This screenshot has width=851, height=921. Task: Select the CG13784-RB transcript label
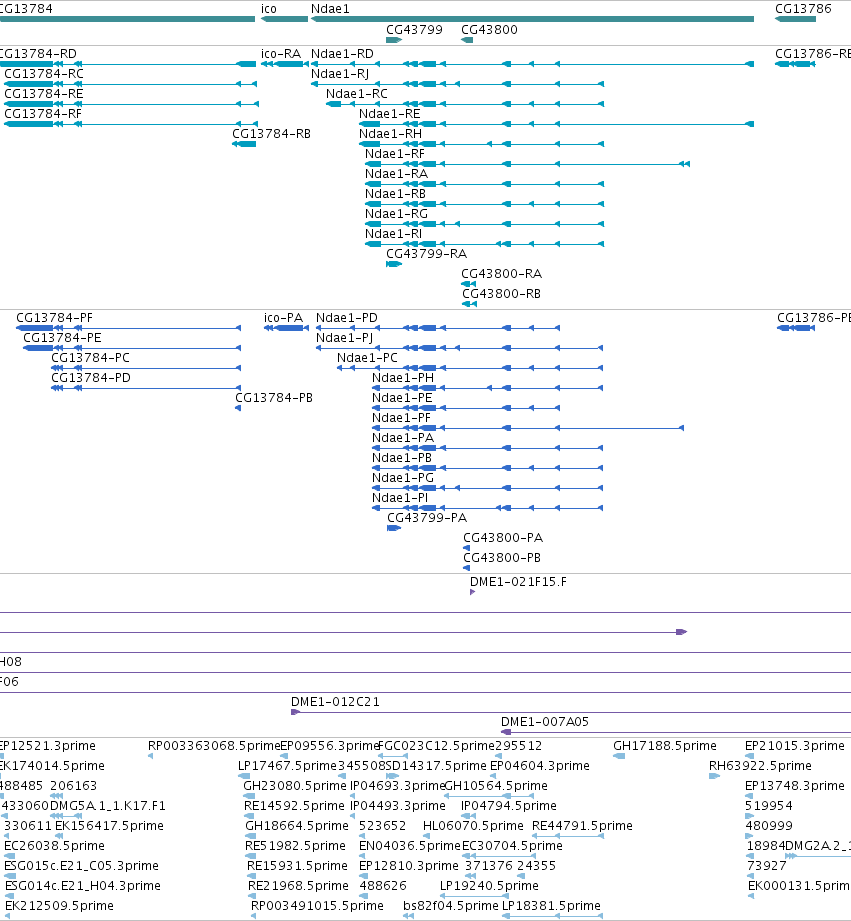[x=271, y=133]
